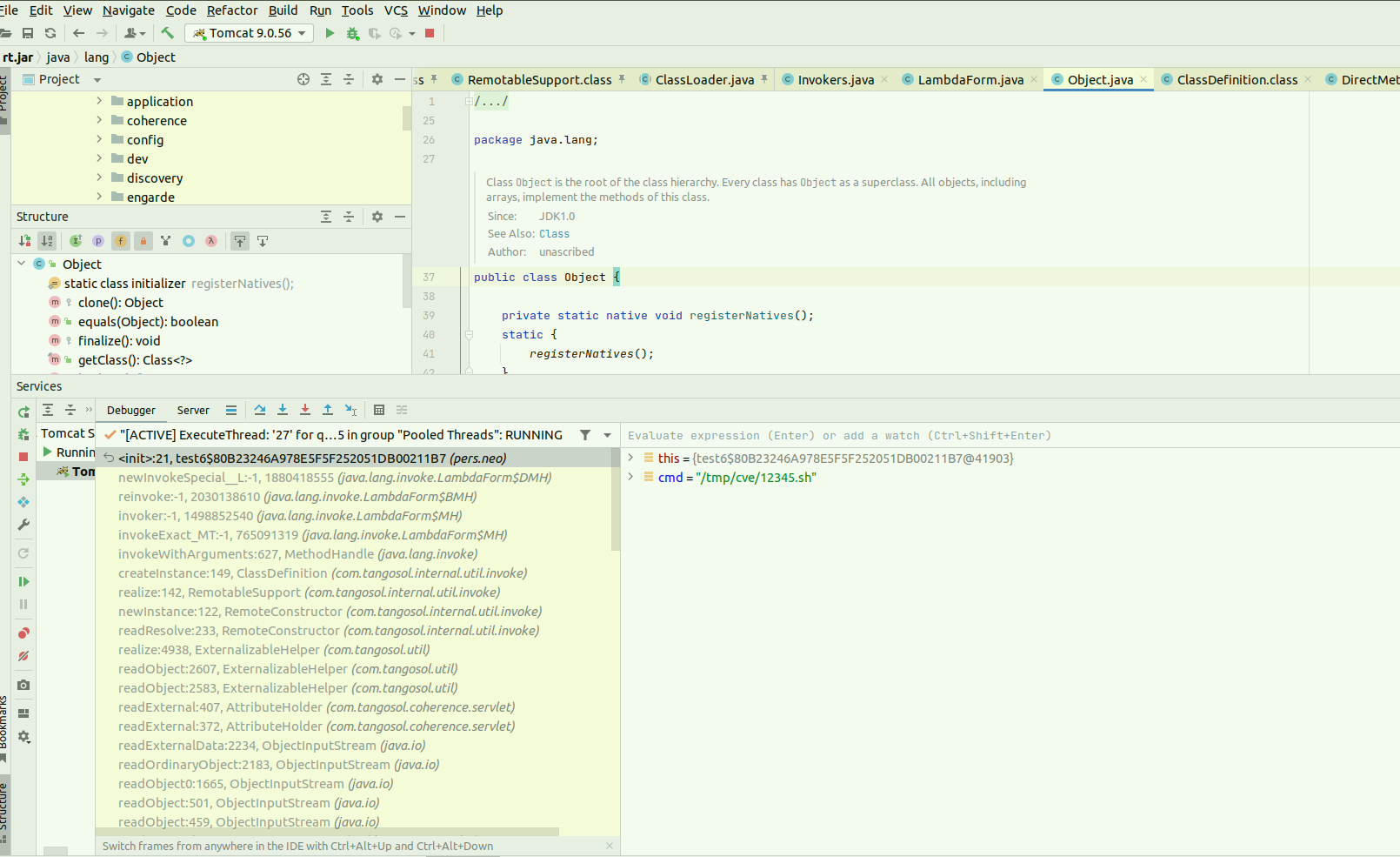This screenshot has height=857, width=1400.
Task: Click Select Opened File crosshair in Project panel
Action: (x=303, y=79)
